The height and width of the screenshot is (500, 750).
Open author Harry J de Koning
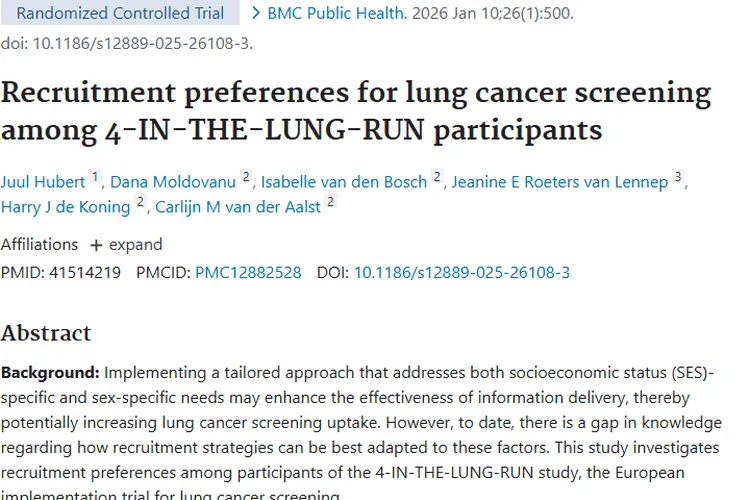[x=65, y=207]
